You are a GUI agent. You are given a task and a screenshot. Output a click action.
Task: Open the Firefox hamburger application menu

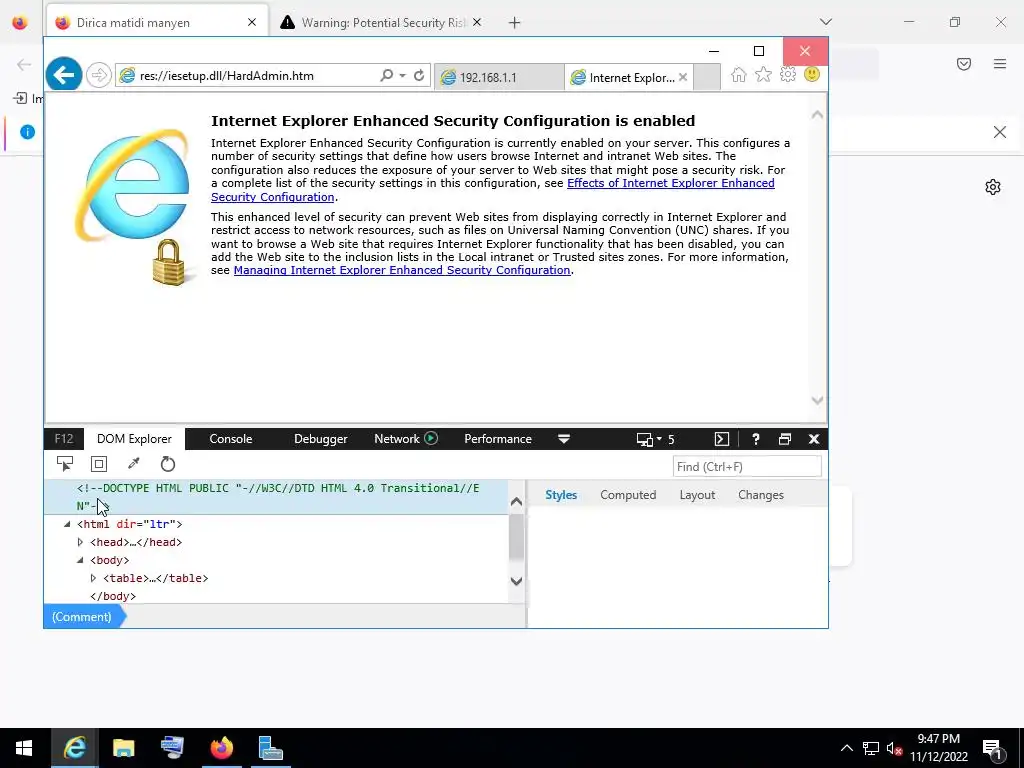1000,64
